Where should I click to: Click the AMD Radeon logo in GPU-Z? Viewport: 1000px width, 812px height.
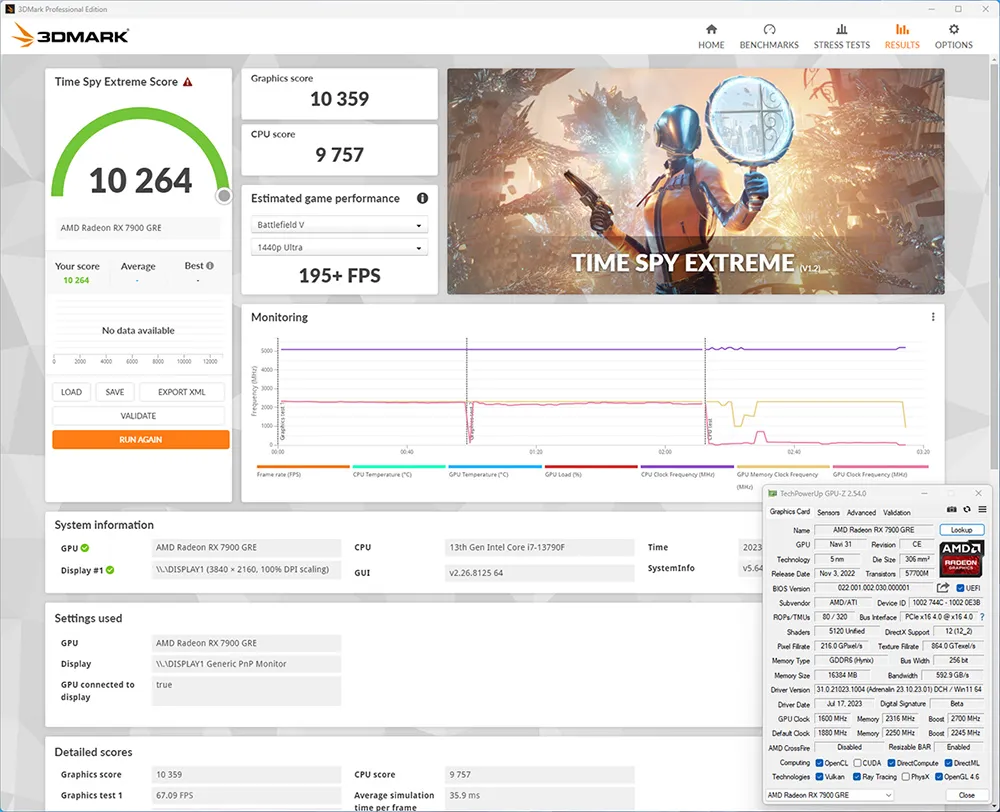point(961,558)
